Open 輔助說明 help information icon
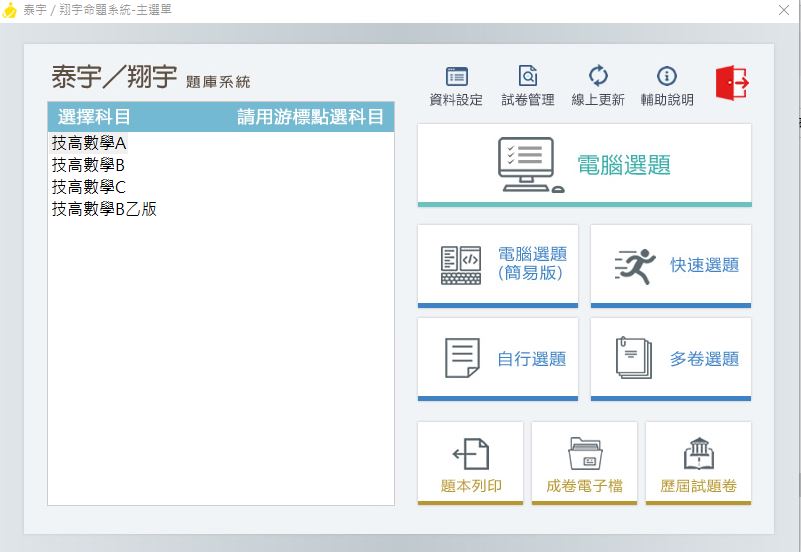Image resolution: width=801 pixels, height=552 pixels. coord(667,86)
